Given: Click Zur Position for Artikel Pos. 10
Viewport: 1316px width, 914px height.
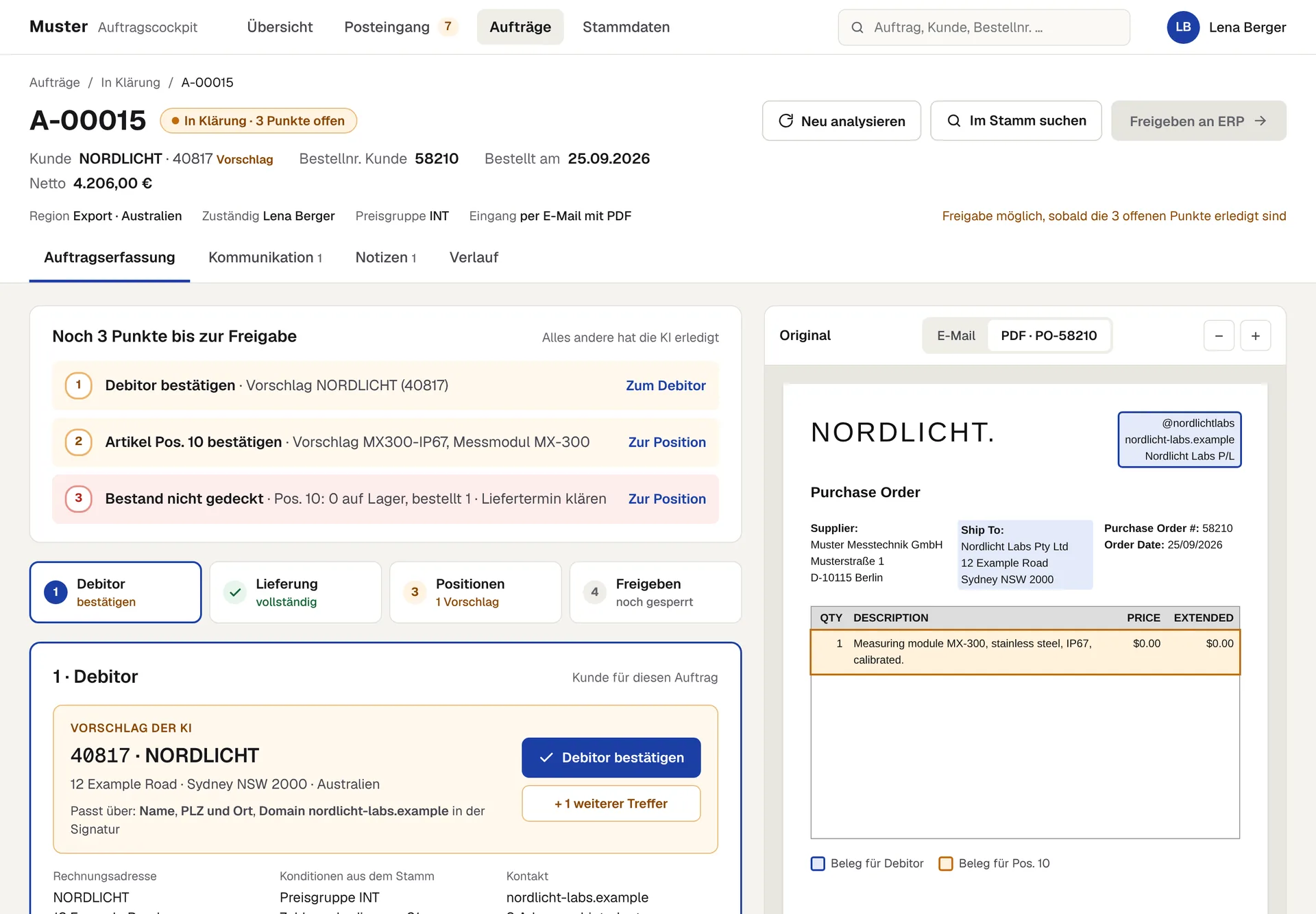Looking at the screenshot, I should point(667,443).
